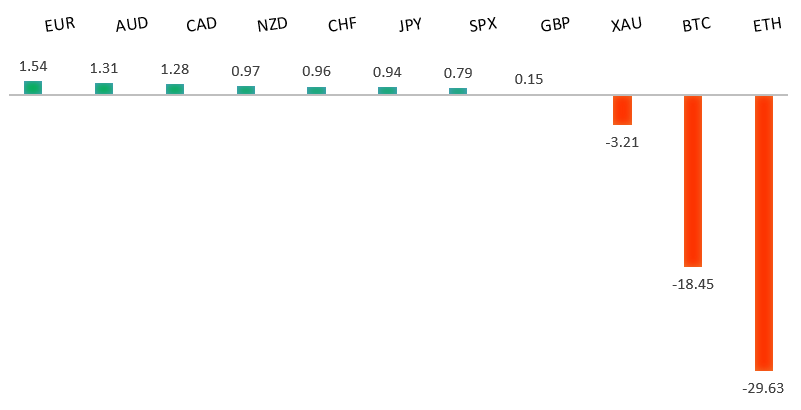Select the long red ETH bar
Viewport: 801px width, 410px height.
pos(764,233)
